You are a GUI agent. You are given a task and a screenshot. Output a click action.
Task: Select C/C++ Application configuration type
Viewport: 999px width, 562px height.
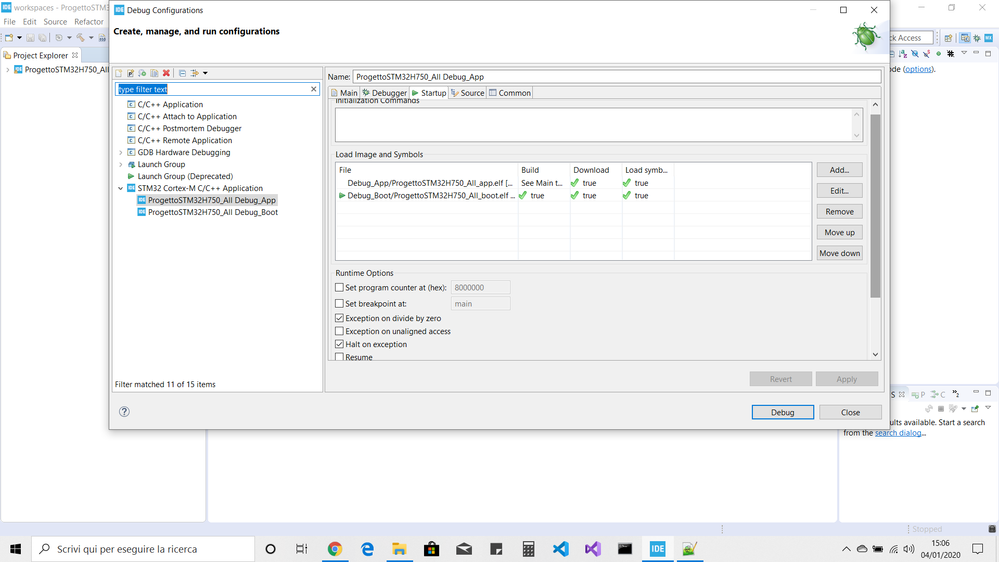pyautogui.click(x=170, y=104)
